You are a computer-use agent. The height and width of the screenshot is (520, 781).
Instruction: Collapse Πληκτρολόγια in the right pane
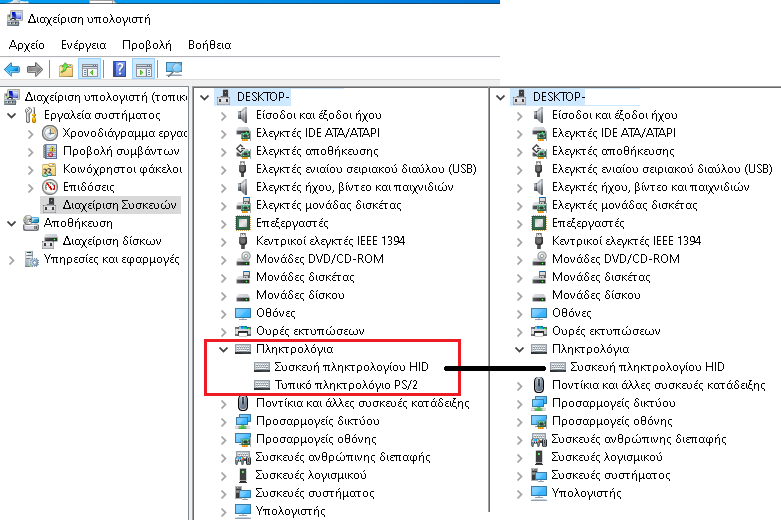[520, 349]
